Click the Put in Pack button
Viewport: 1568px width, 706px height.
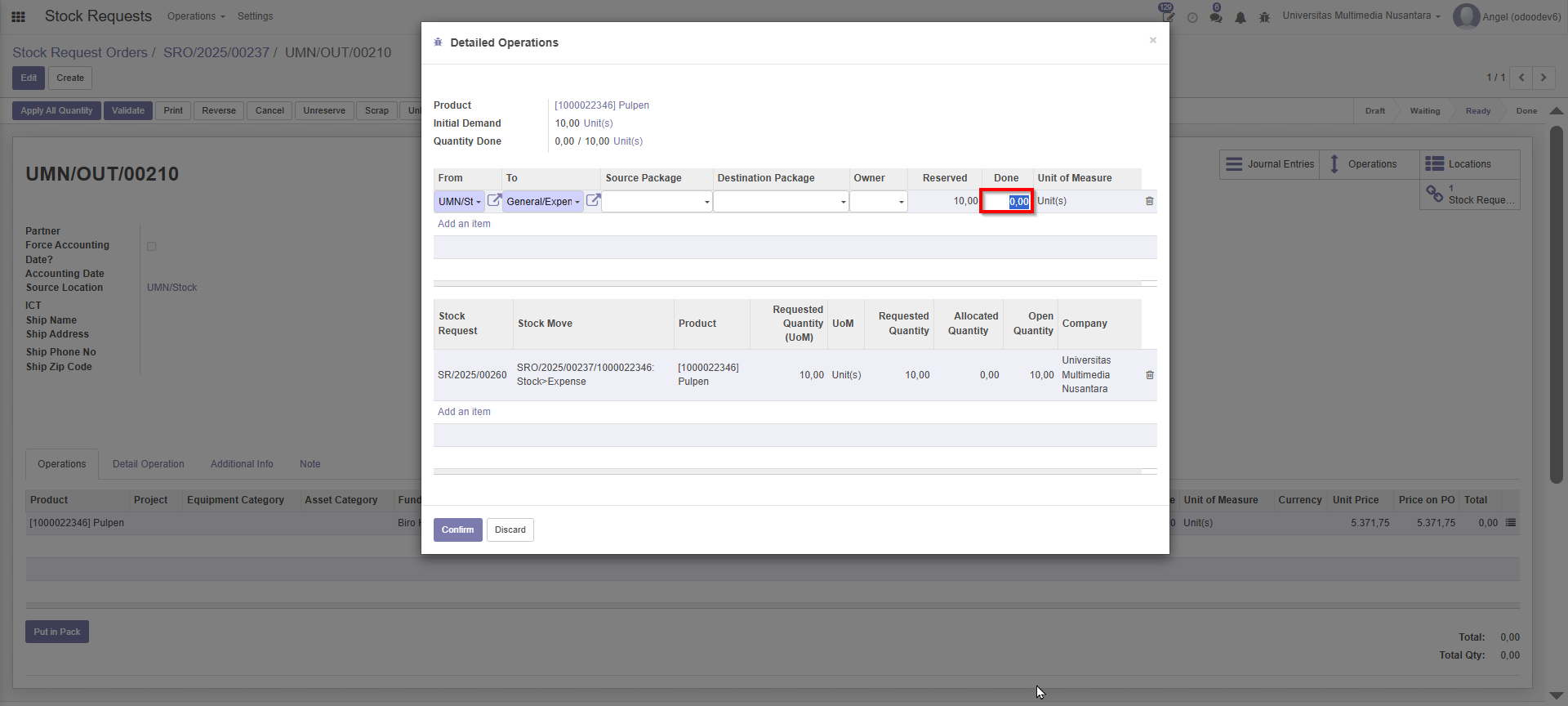pyautogui.click(x=57, y=632)
